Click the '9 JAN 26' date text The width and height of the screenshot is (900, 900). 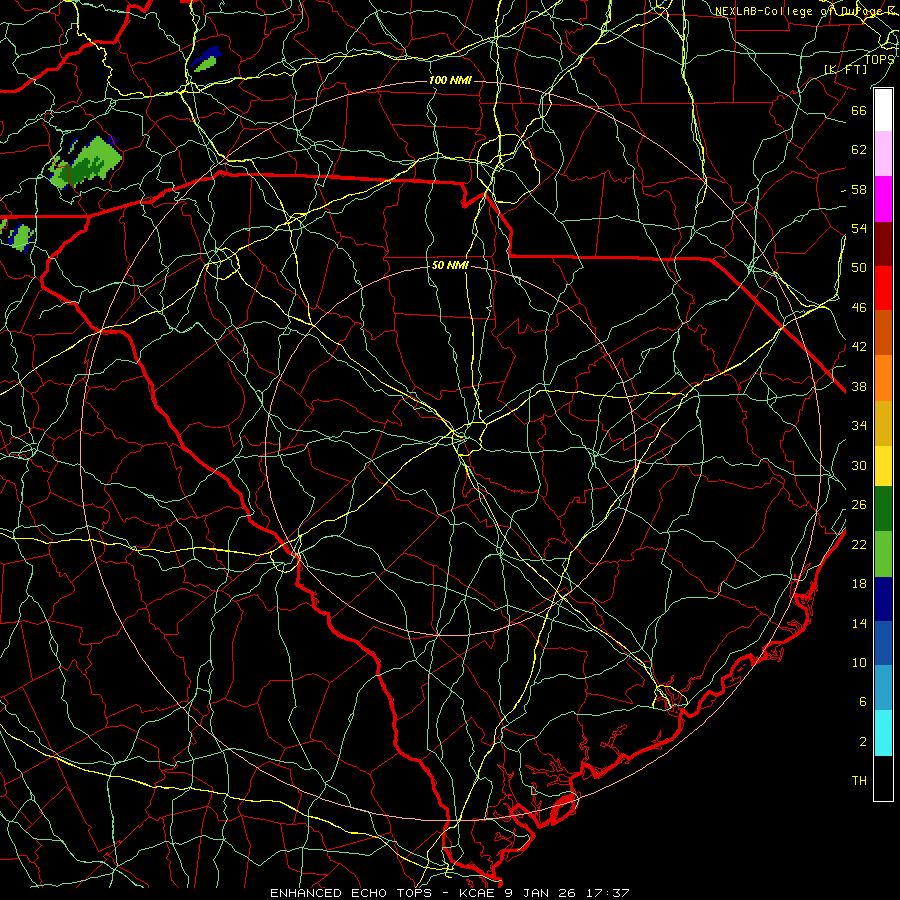(x=540, y=893)
